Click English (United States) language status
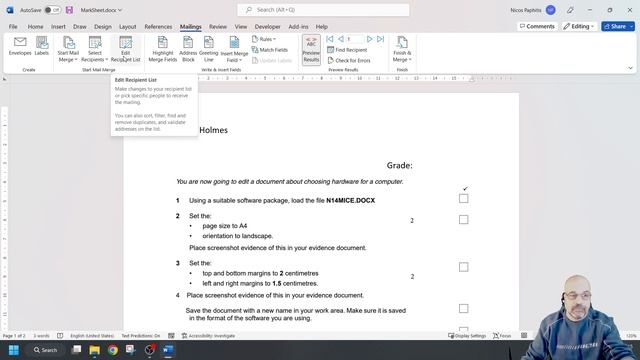 pos(92,336)
